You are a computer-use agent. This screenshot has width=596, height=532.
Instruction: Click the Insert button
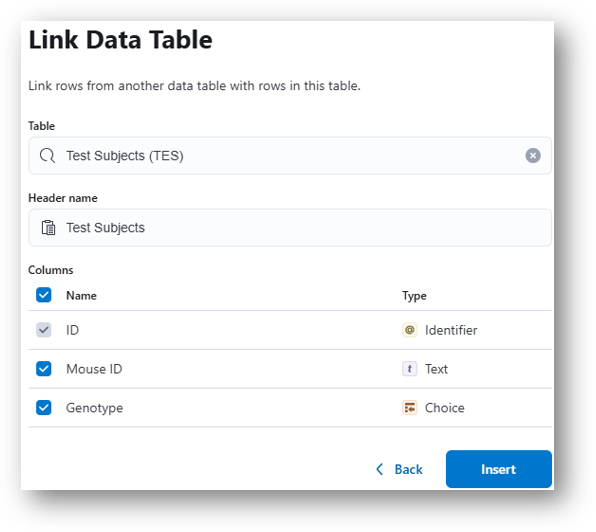pyautogui.click(x=499, y=469)
